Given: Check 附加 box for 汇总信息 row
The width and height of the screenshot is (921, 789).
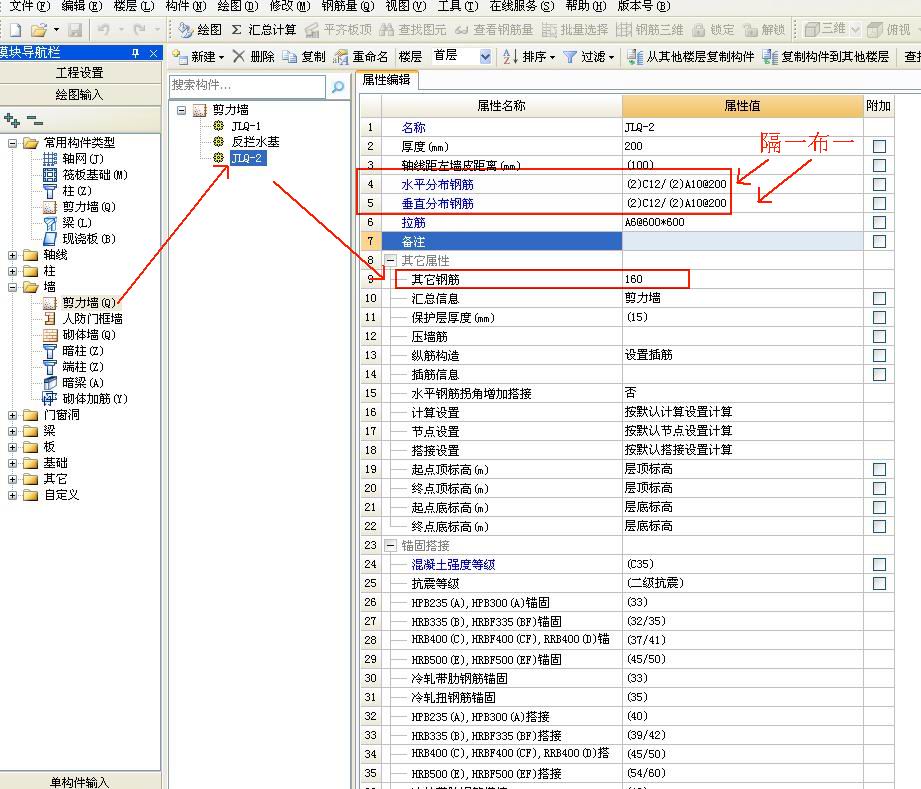Looking at the screenshot, I should 879,298.
